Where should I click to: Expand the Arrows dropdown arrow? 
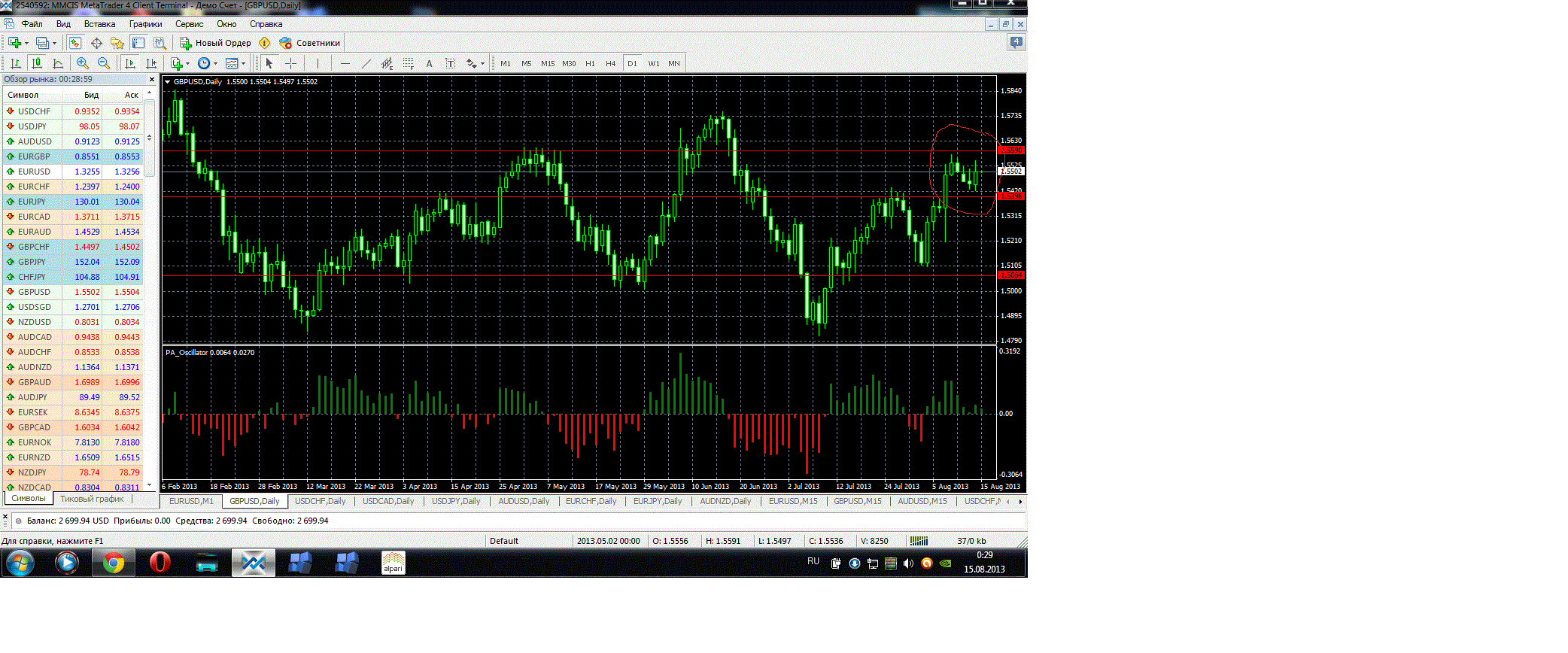(x=482, y=63)
